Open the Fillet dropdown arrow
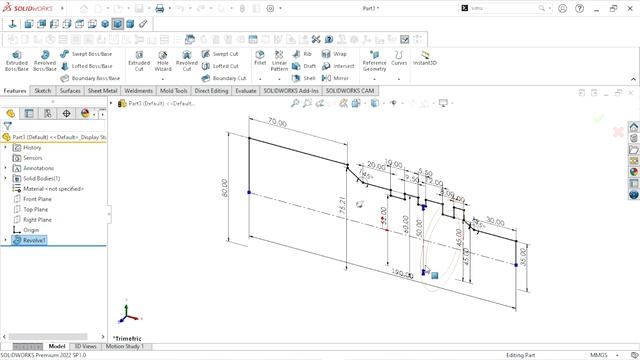 [x=260, y=79]
